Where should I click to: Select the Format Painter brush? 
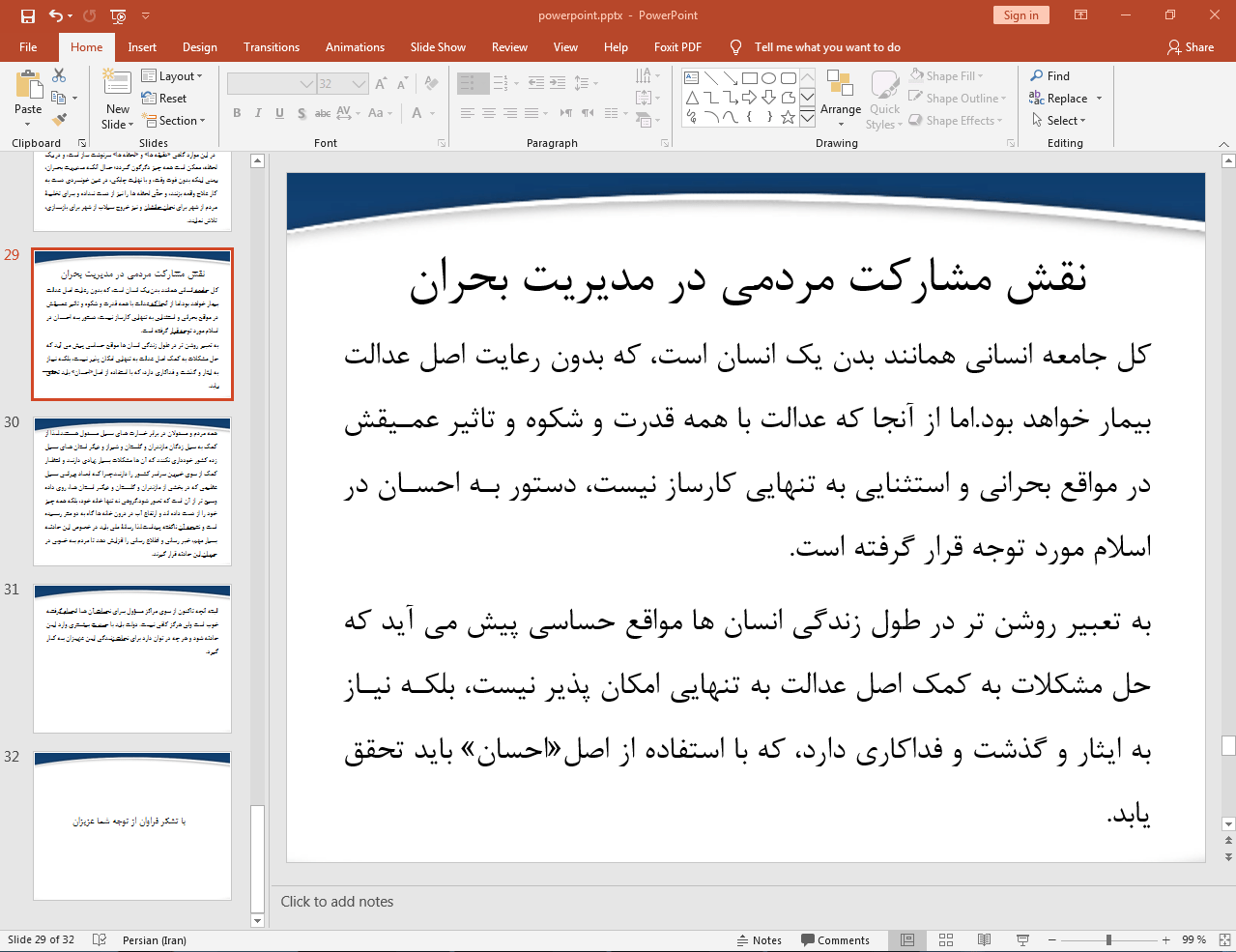click(x=59, y=120)
